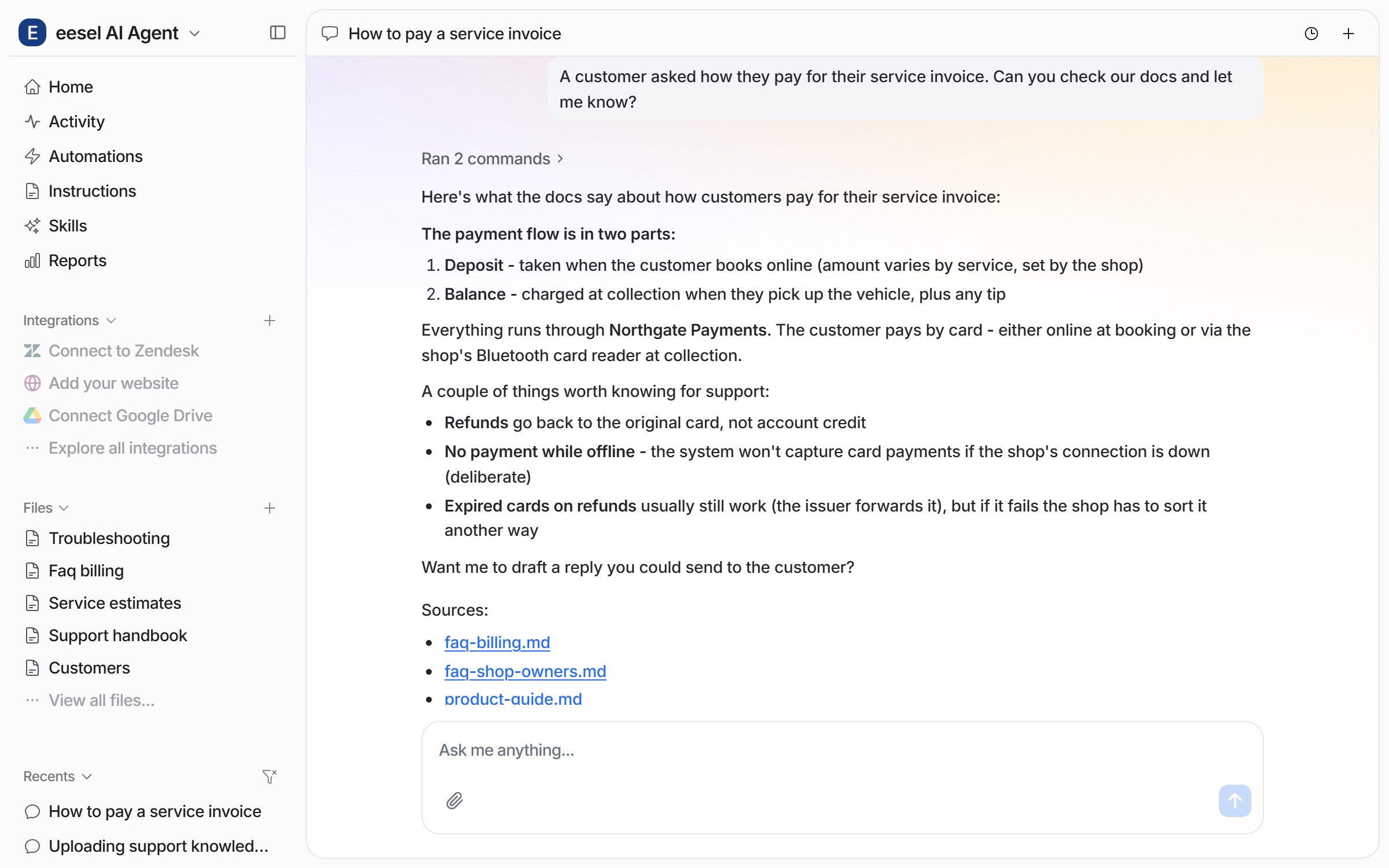Click the Google Drive logo icon
The width and height of the screenshot is (1389, 868).
(x=32, y=415)
